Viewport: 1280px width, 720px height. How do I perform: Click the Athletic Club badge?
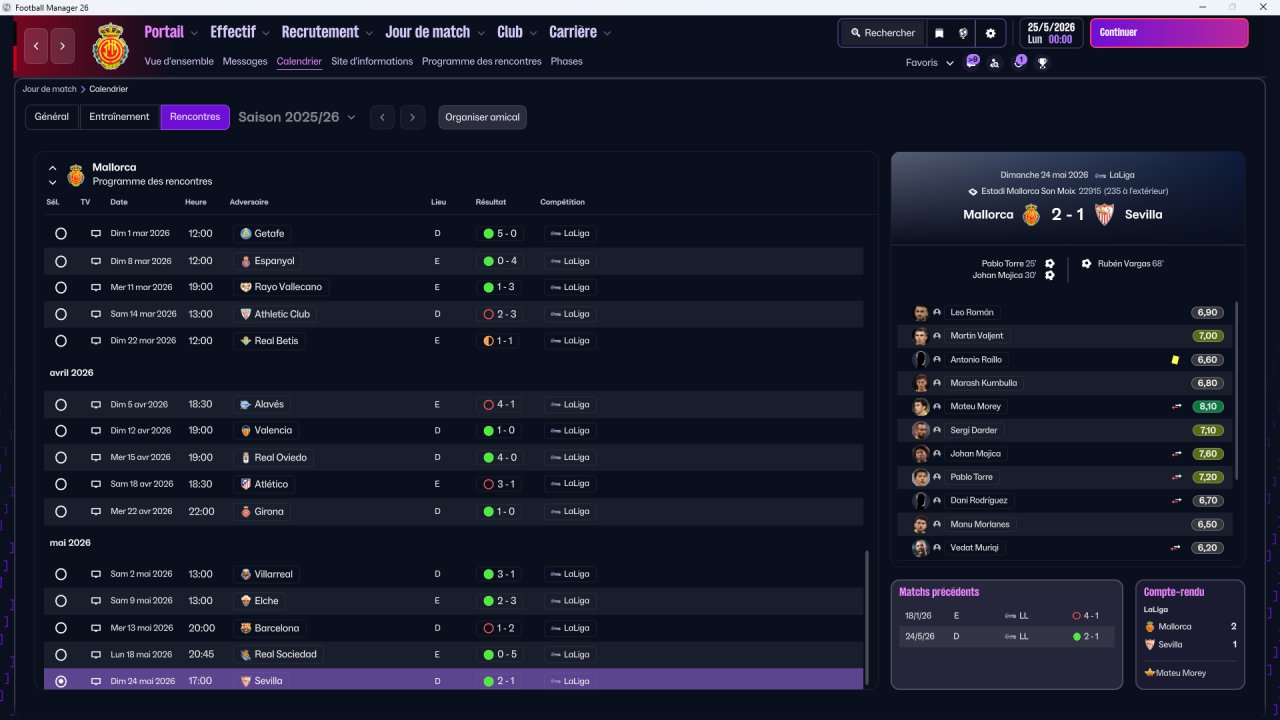246,314
